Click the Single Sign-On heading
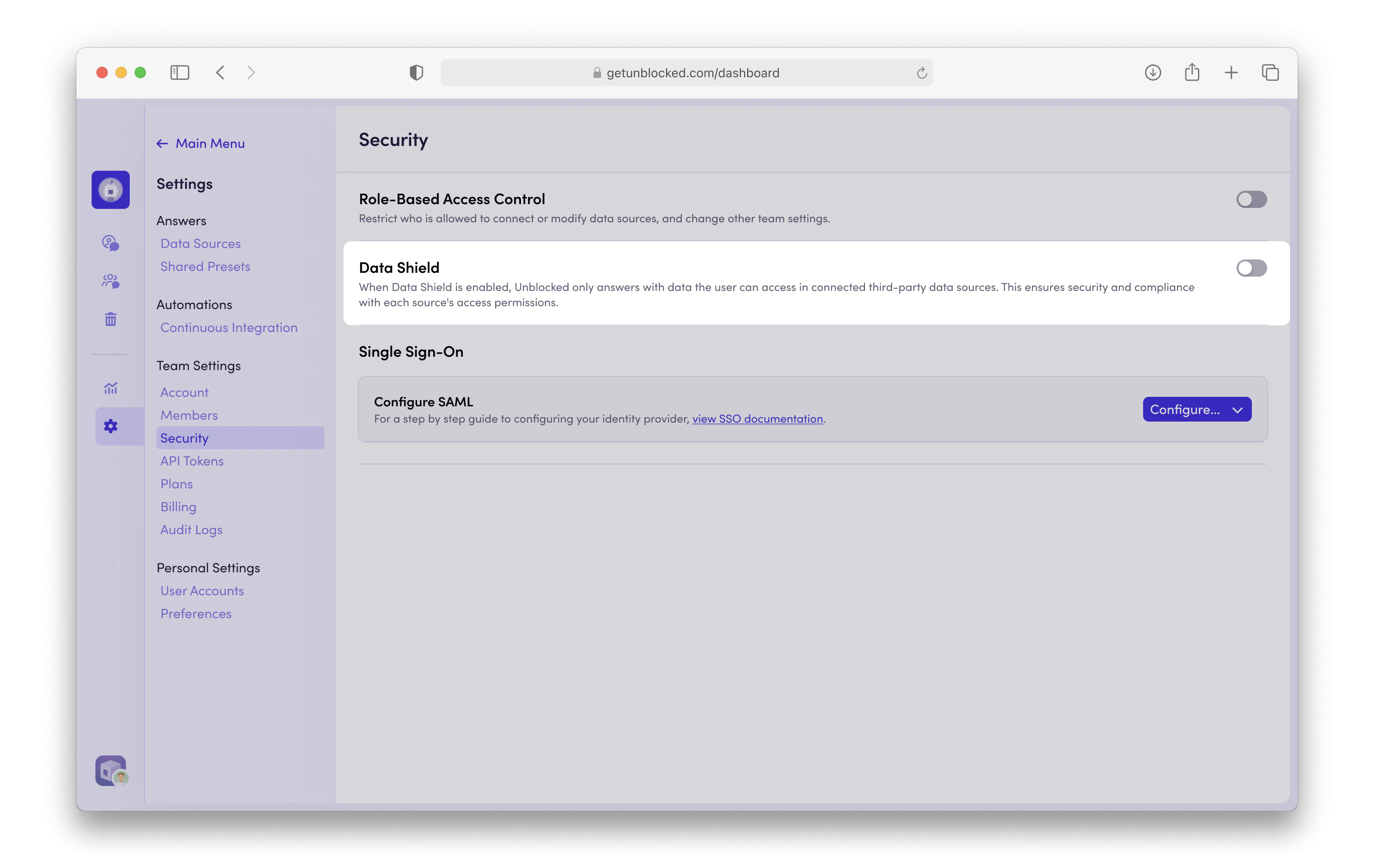 (x=411, y=351)
